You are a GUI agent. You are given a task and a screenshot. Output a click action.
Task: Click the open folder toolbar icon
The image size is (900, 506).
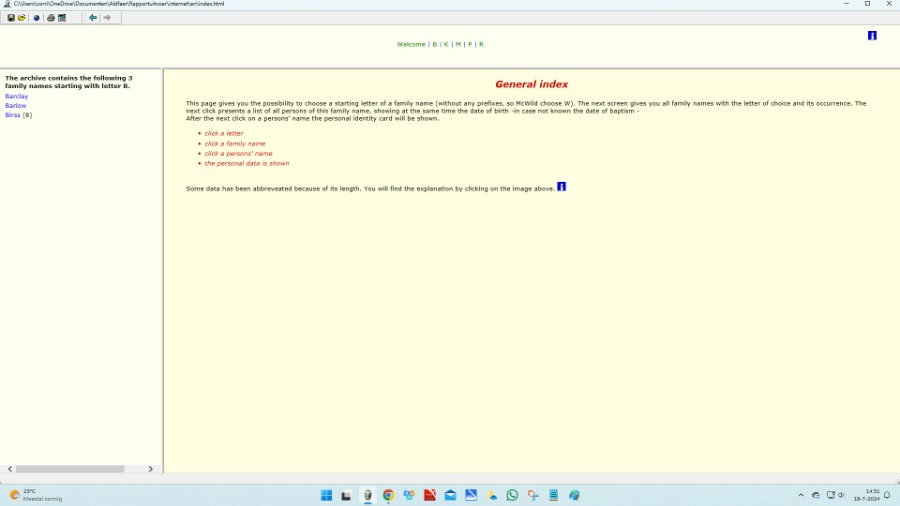pos(22,18)
